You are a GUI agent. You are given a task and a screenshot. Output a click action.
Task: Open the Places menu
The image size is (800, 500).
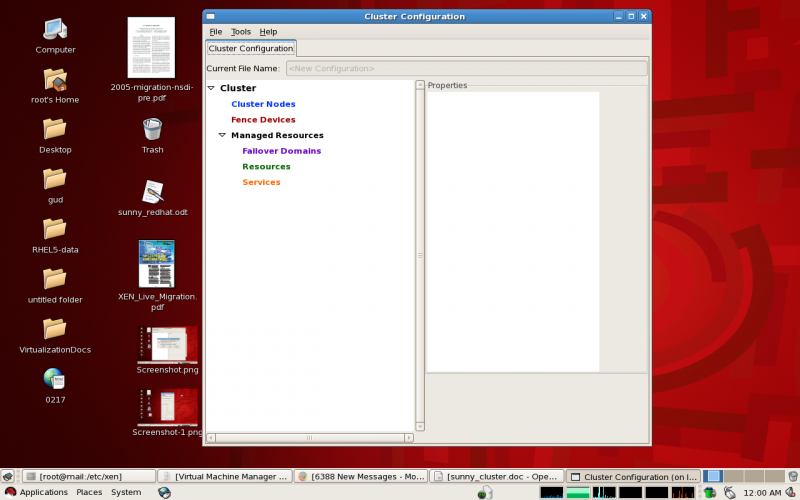coord(89,492)
